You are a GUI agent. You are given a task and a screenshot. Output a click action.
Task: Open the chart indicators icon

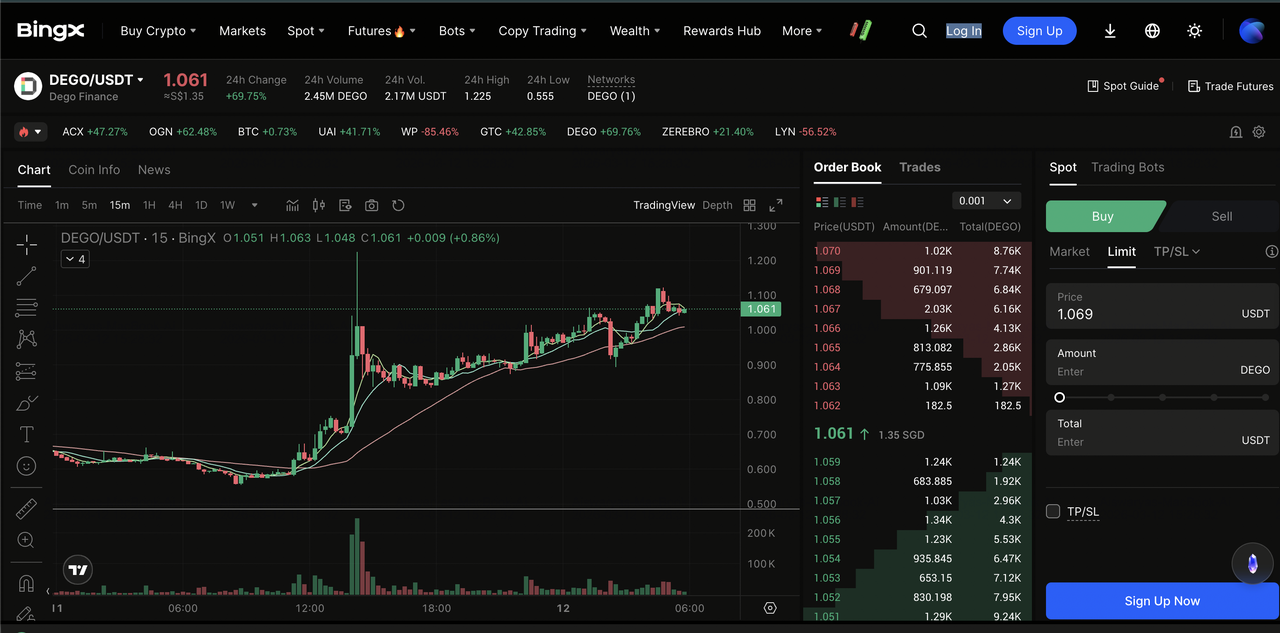pyautogui.click(x=293, y=205)
